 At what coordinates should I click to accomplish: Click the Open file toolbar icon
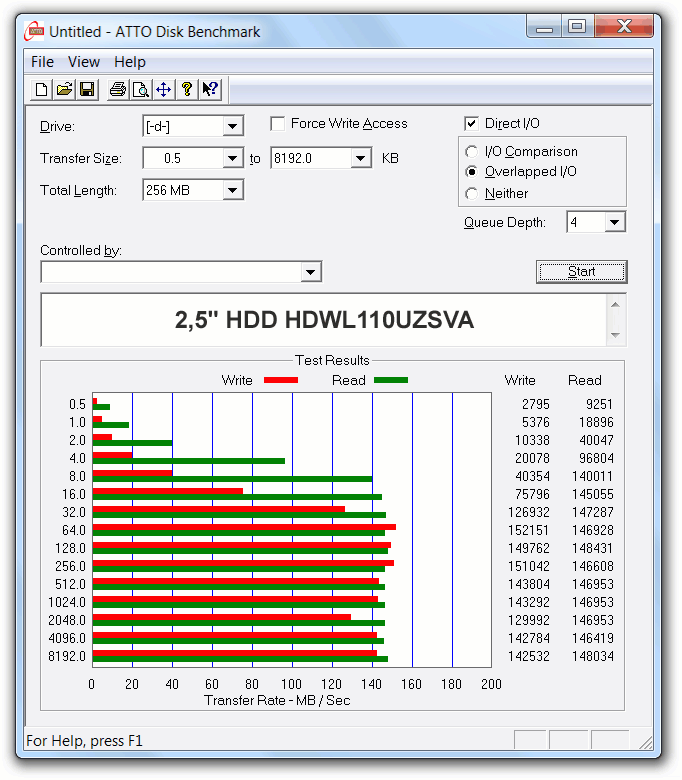tap(64, 90)
